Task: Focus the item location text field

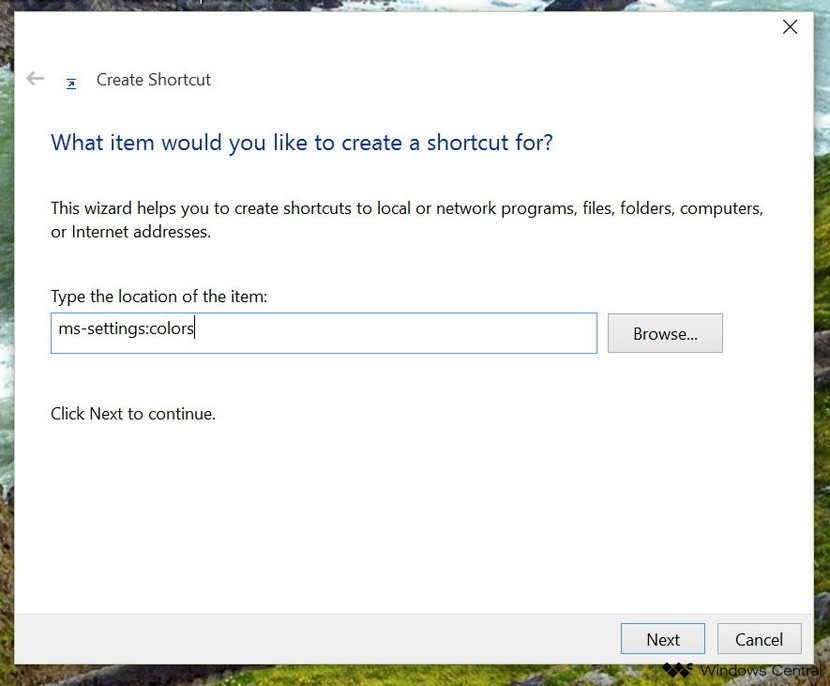Action: pos(400,333)
